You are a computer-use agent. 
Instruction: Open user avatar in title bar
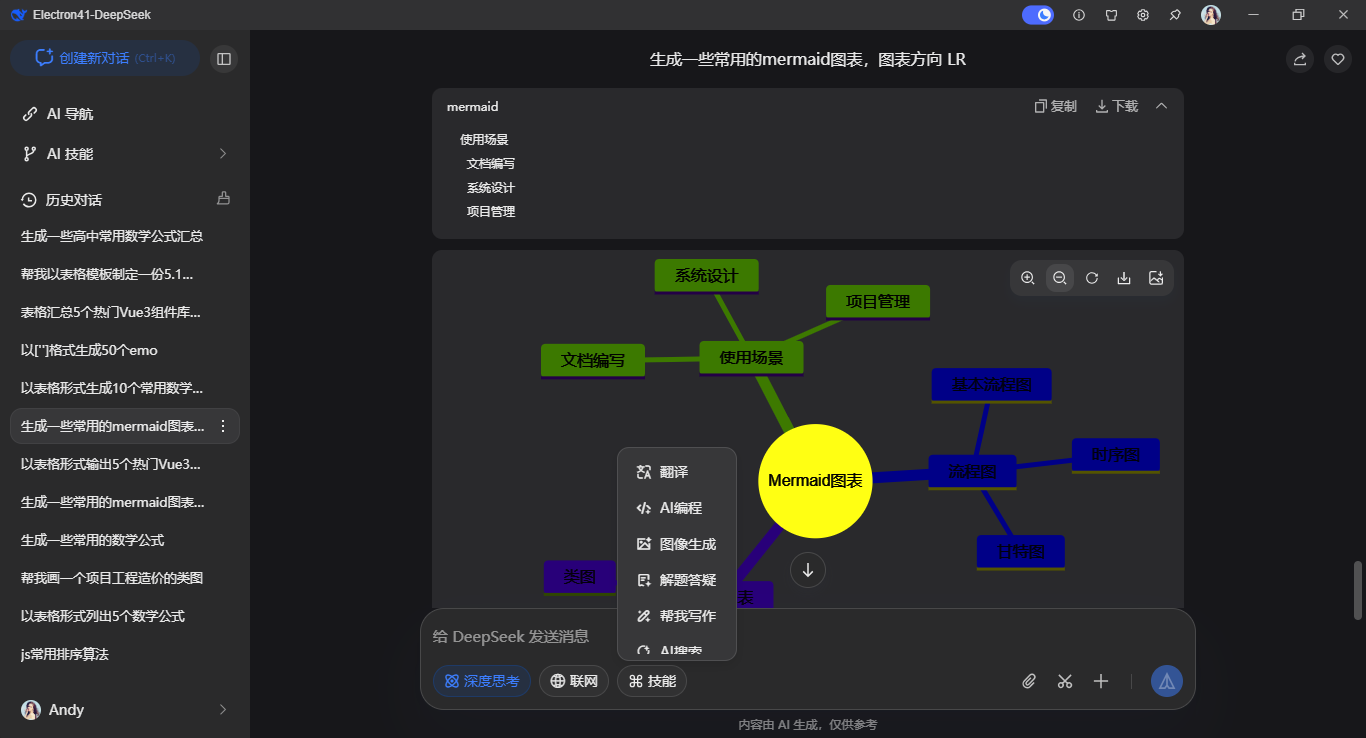pos(1211,15)
